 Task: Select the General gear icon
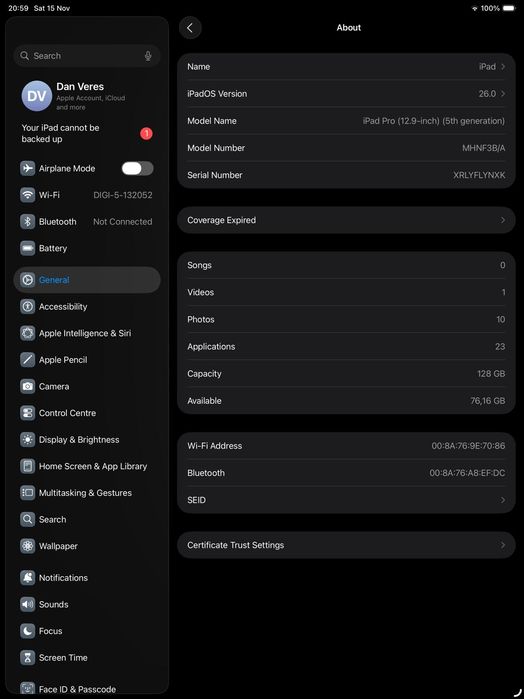[28, 280]
